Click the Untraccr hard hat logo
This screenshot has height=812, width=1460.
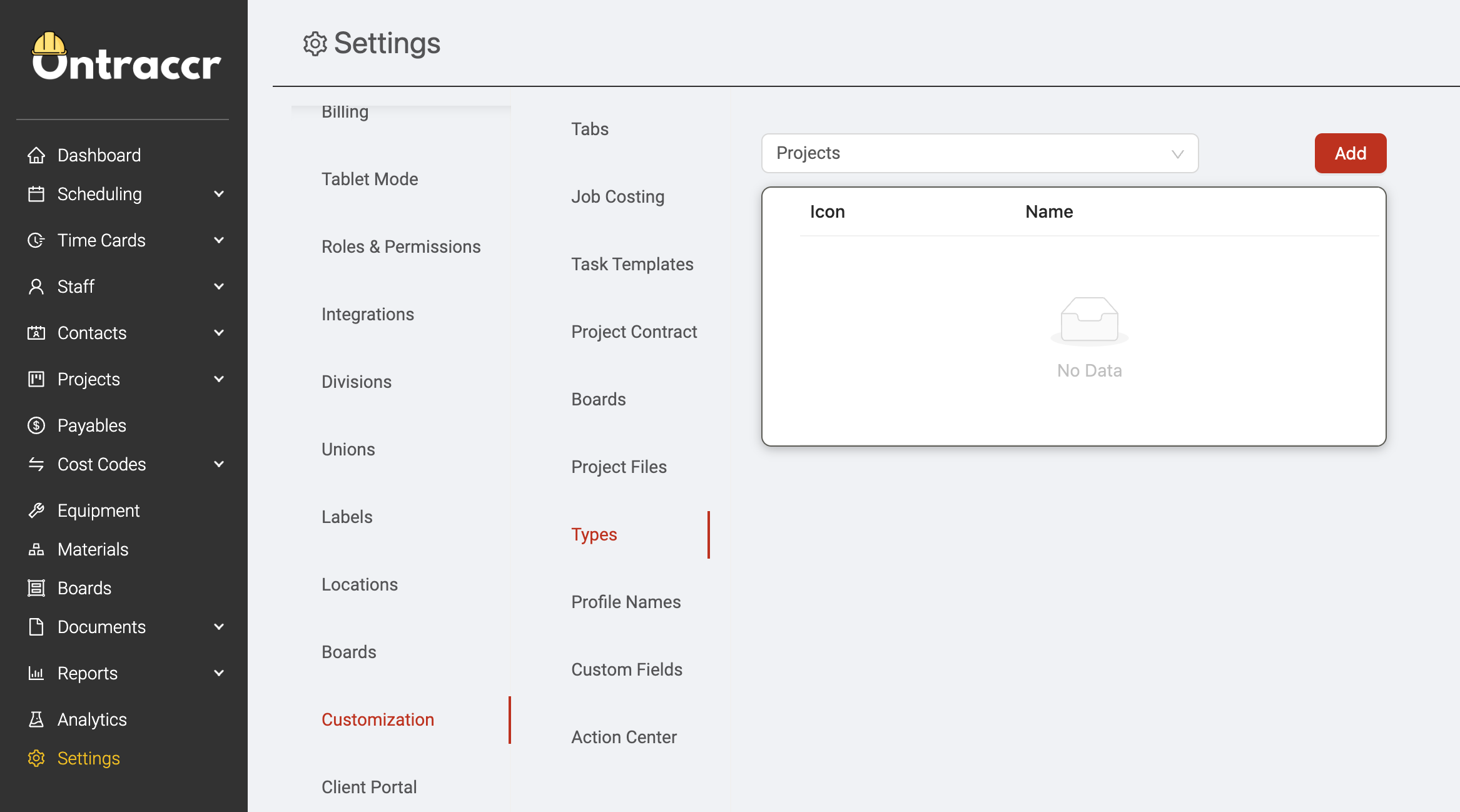[49, 45]
